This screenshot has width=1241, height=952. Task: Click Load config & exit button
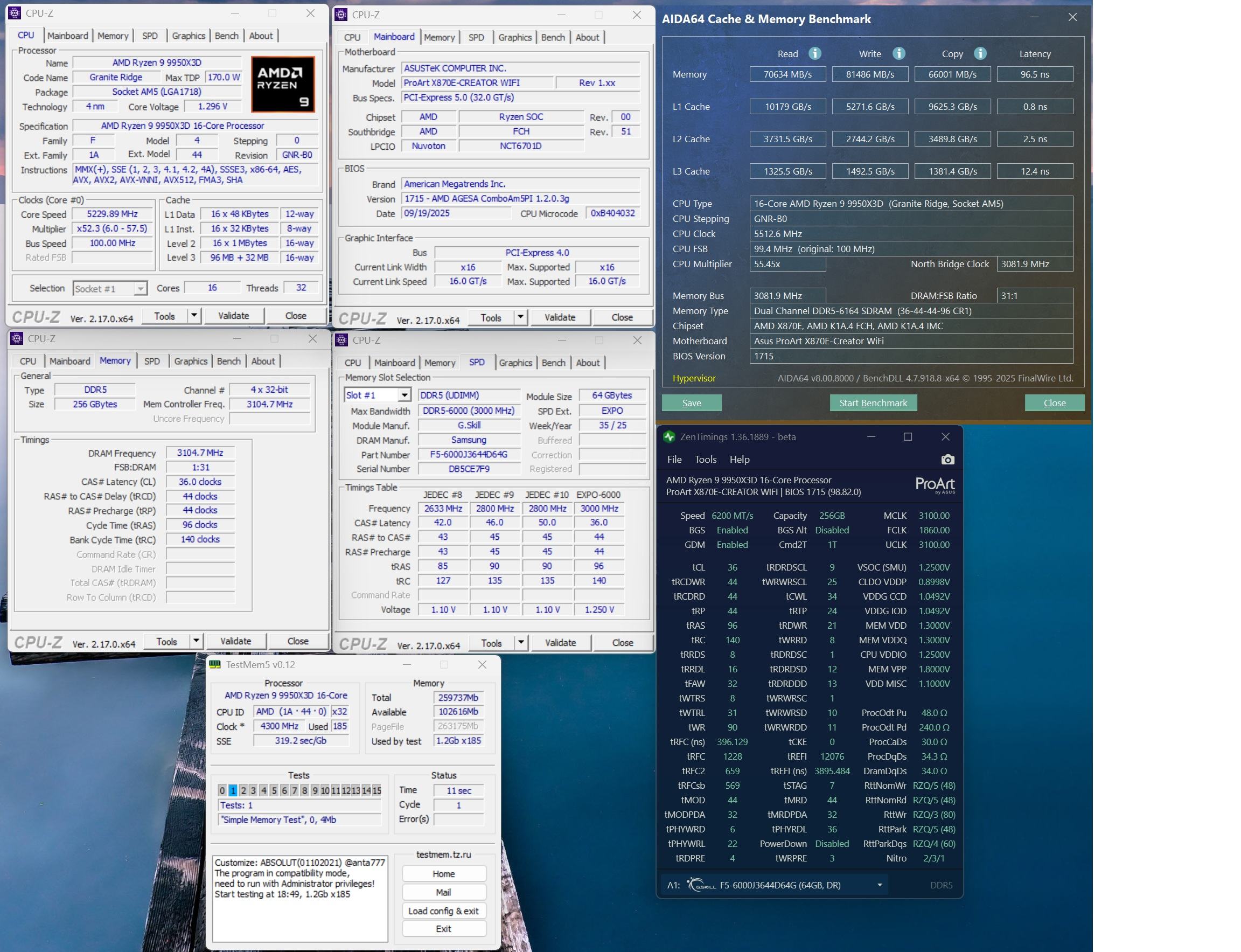pos(443,911)
